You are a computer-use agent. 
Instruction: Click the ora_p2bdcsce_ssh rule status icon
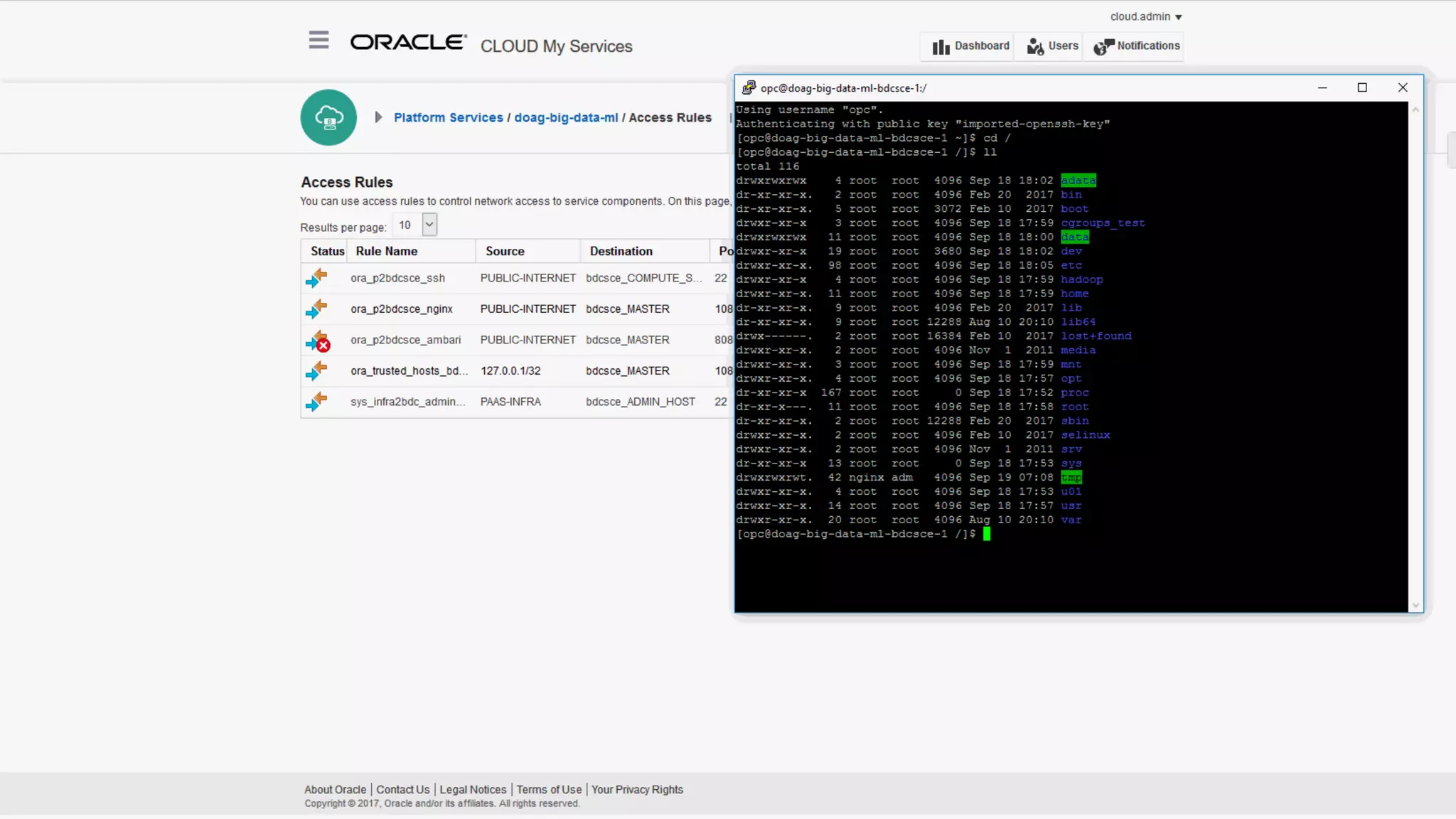(316, 278)
